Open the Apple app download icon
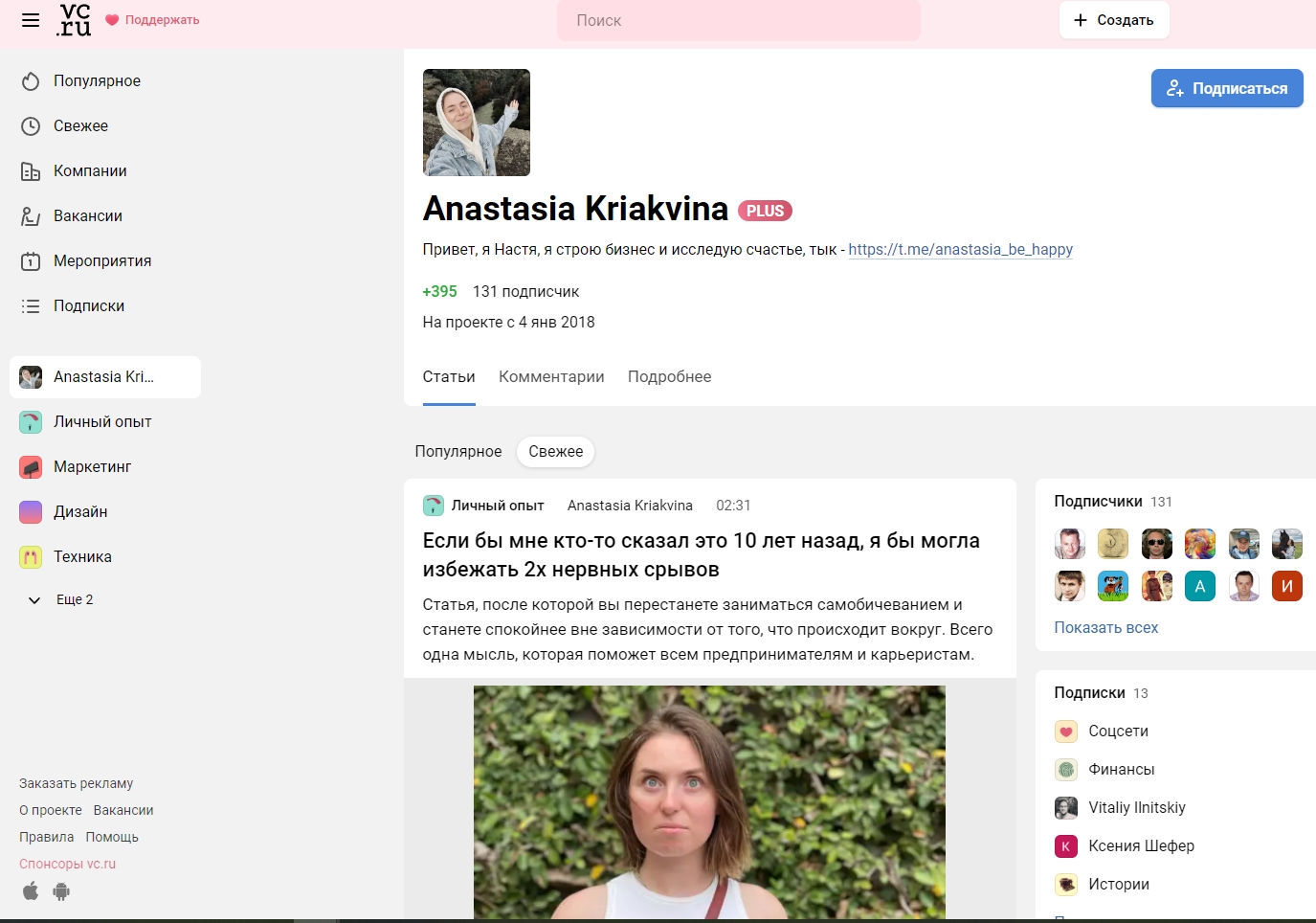 pyautogui.click(x=31, y=891)
